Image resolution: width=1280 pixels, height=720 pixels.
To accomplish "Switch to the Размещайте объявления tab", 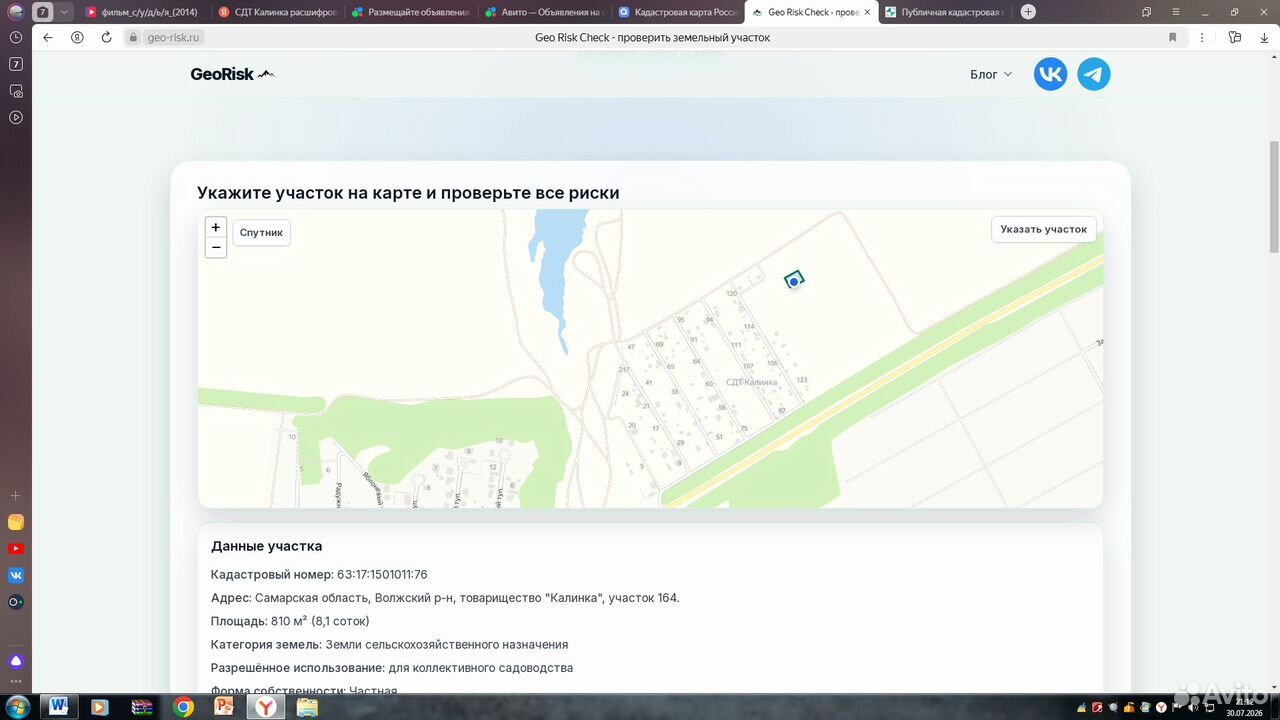I will coord(410,12).
